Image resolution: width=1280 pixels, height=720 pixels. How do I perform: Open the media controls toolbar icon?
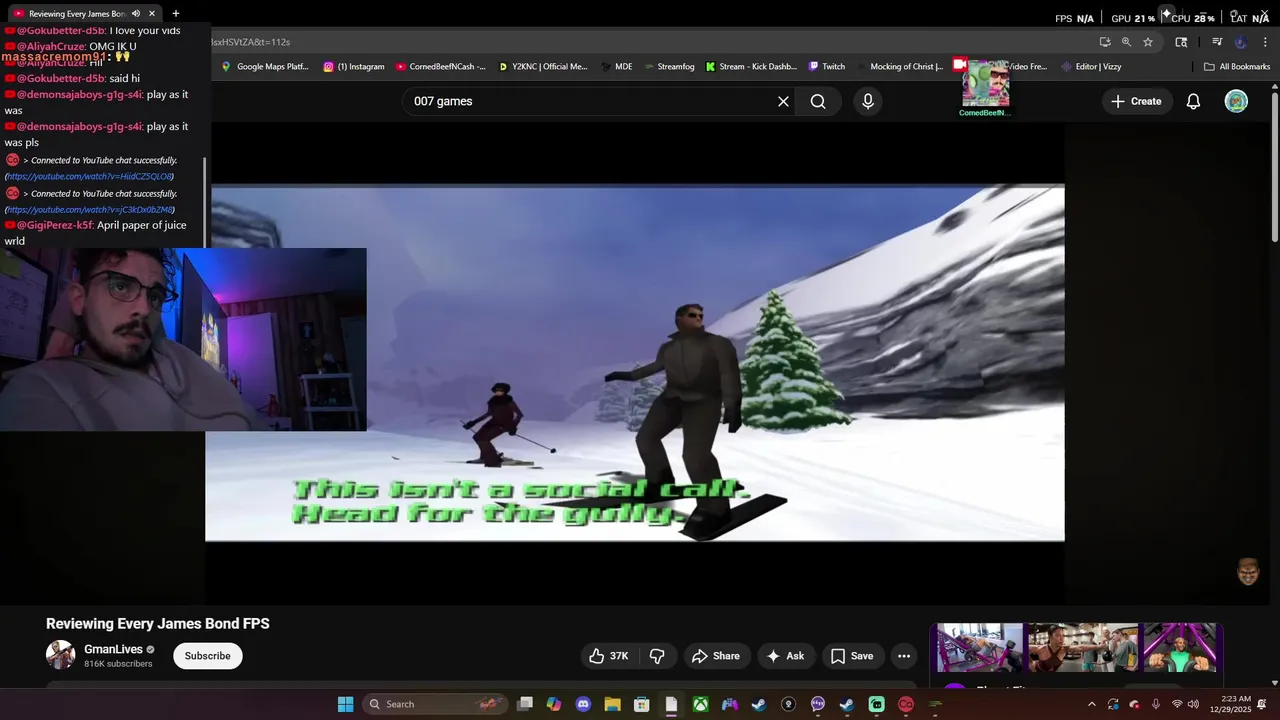(1217, 42)
